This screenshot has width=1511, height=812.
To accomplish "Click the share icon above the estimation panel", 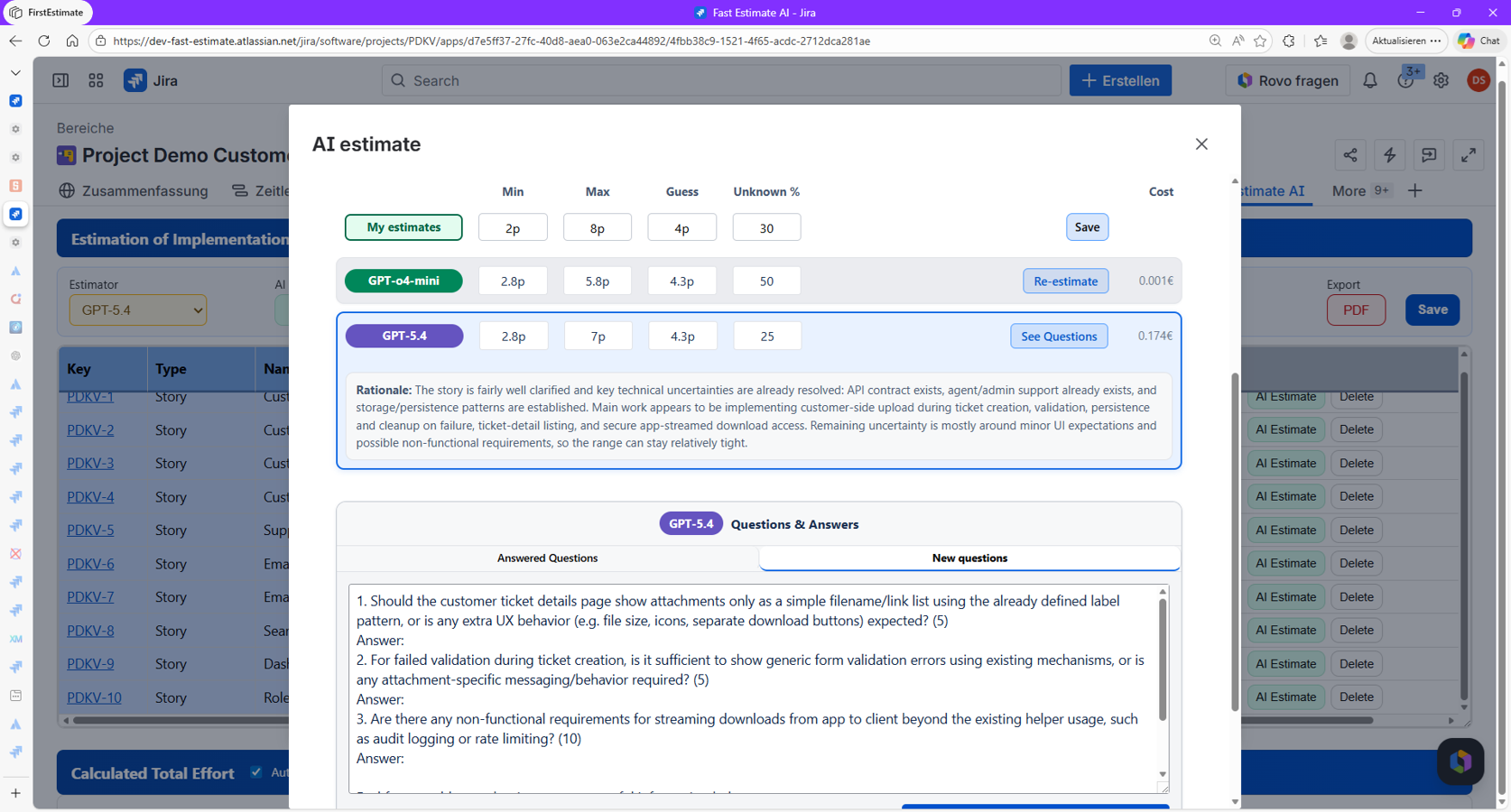I will point(1350,155).
